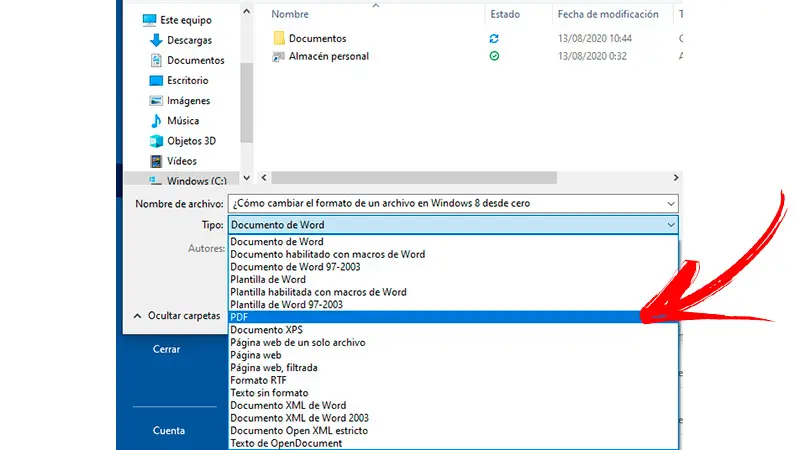800x450 pixels.
Task: Select Vídeos in navigation pane
Action: (182, 161)
